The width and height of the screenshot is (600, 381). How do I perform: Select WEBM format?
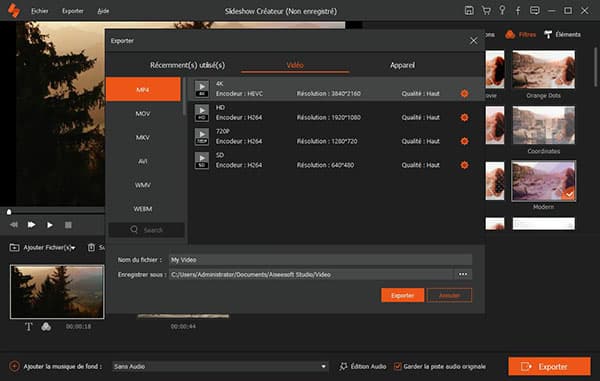click(143, 209)
